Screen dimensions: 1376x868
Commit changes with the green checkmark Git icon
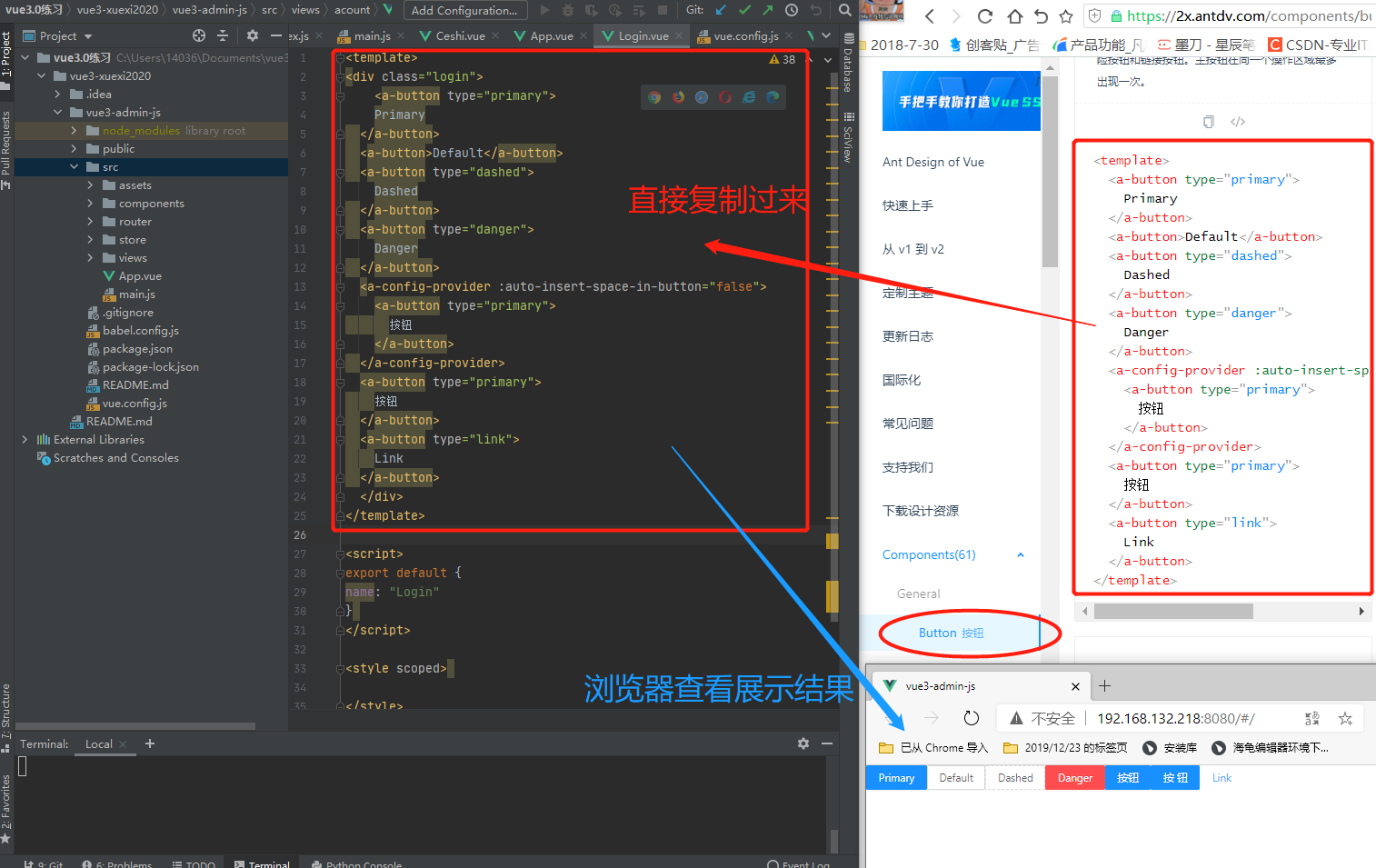tap(743, 10)
